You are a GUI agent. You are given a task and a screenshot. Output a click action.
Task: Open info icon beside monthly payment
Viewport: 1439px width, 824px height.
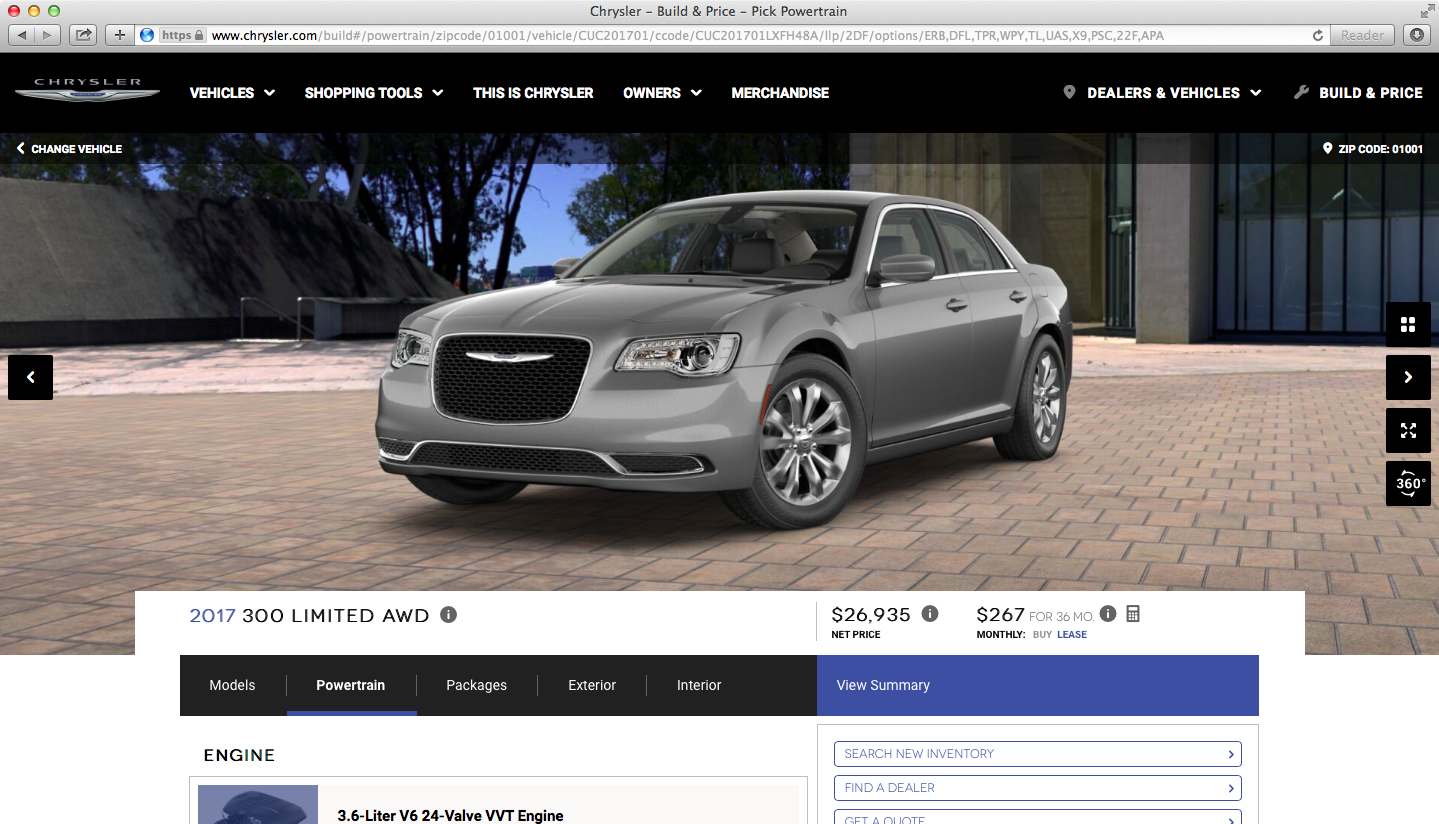[1108, 614]
